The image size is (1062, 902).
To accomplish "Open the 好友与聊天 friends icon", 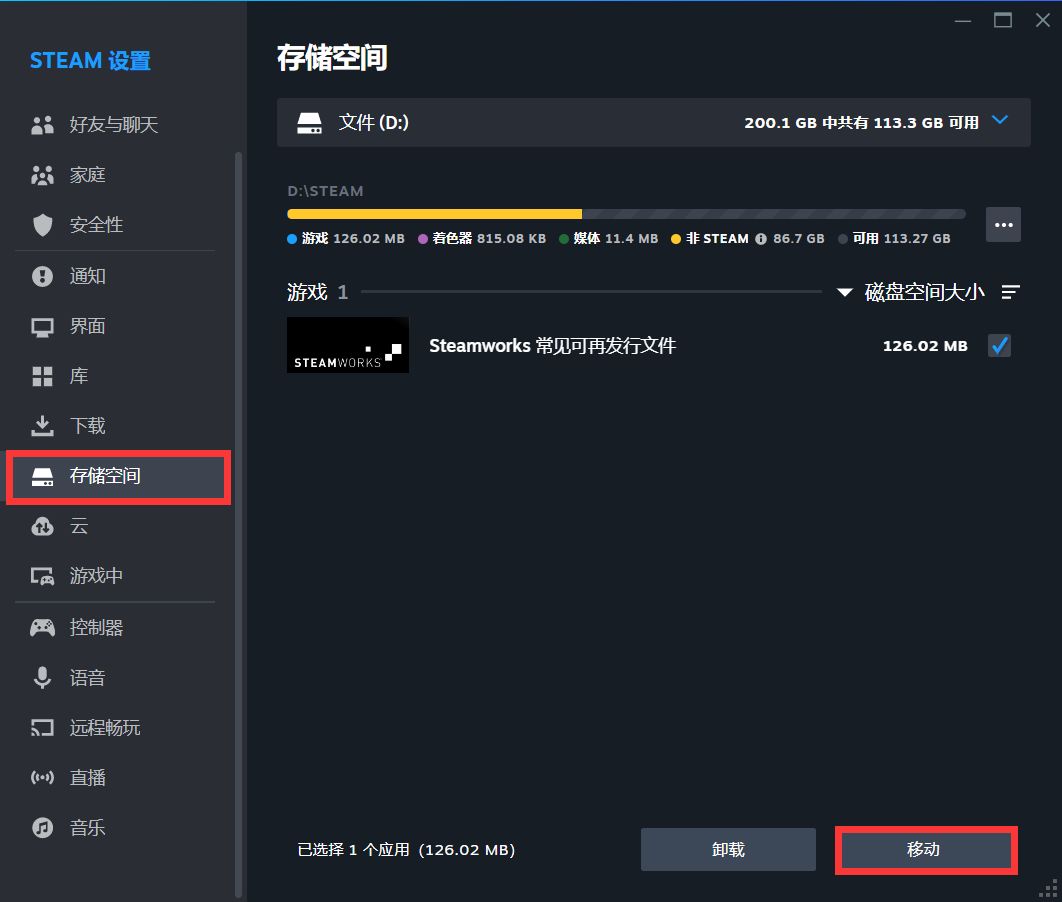I will [42, 125].
